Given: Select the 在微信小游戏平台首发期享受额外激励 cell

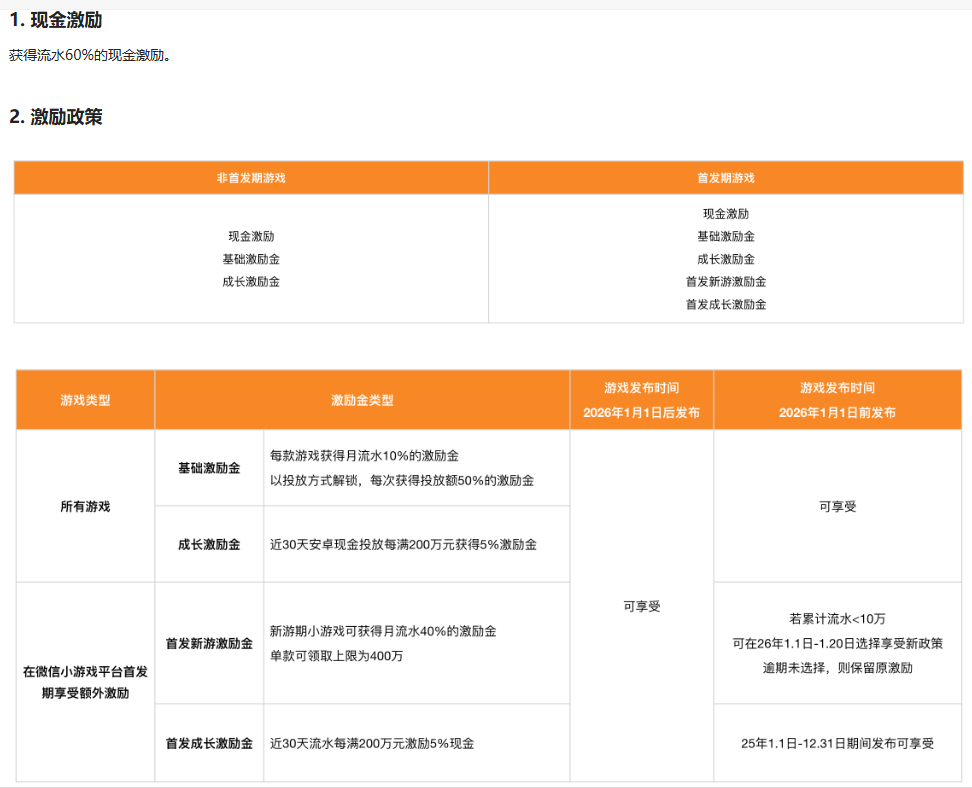Looking at the screenshot, I should pyautogui.click(x=84, y=672).
